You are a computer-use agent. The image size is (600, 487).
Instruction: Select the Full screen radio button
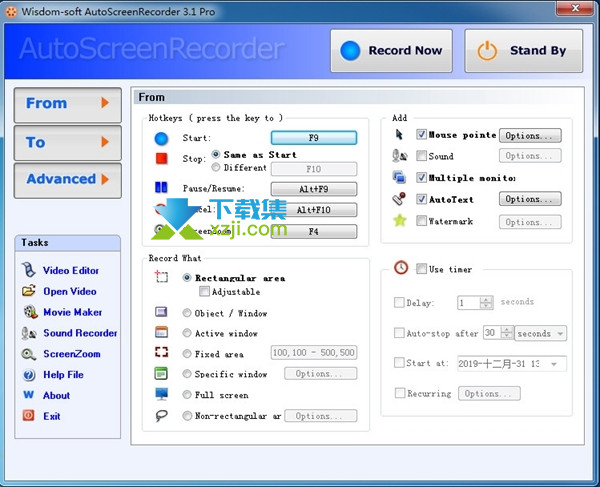pos(187,394)
